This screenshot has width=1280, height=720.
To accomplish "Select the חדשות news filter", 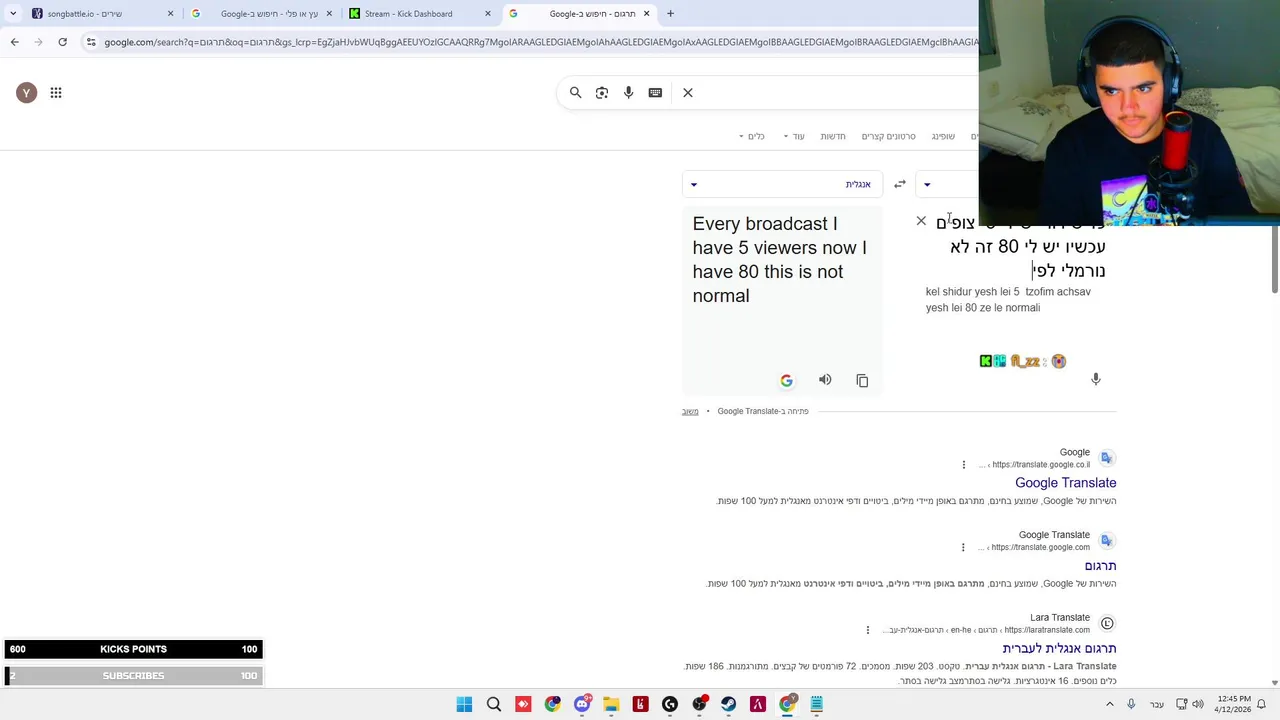I will coord(833,136).
